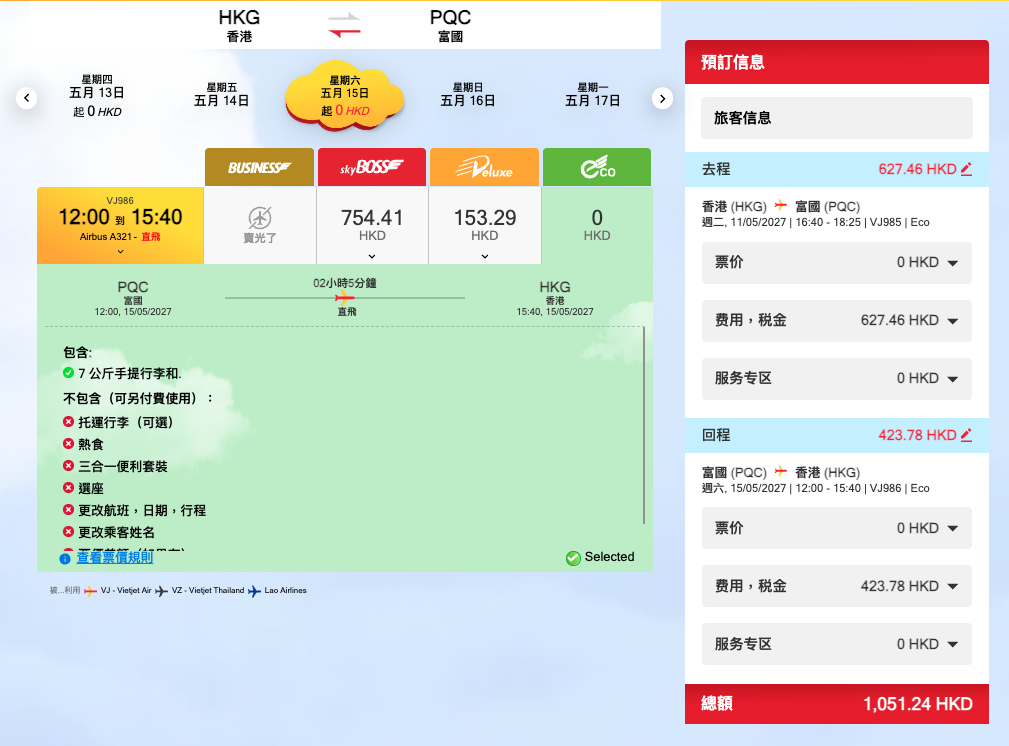
Task: Expand the SkyBoss 754.41 HKD fare chevron
Action: 372,256
